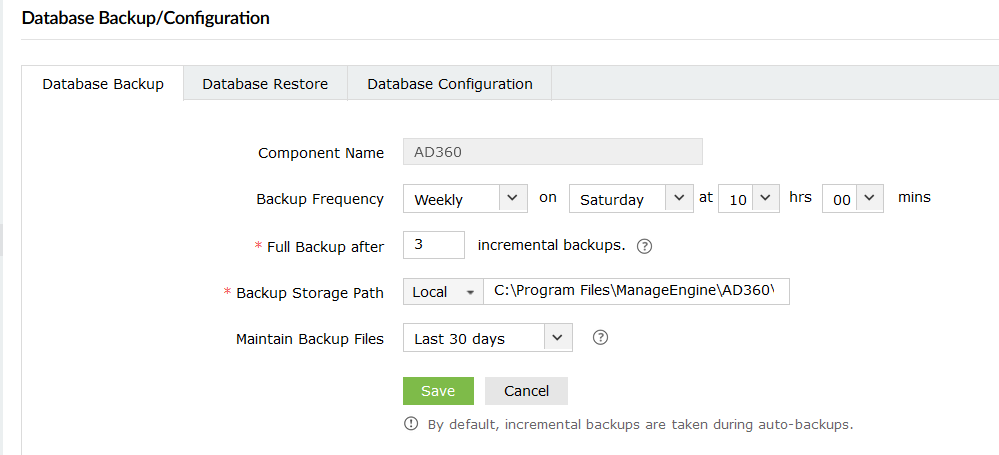Open the minutes dropdown showing 00
The height and width of the screenshot is (455, 999).
(x=853, y=198)
